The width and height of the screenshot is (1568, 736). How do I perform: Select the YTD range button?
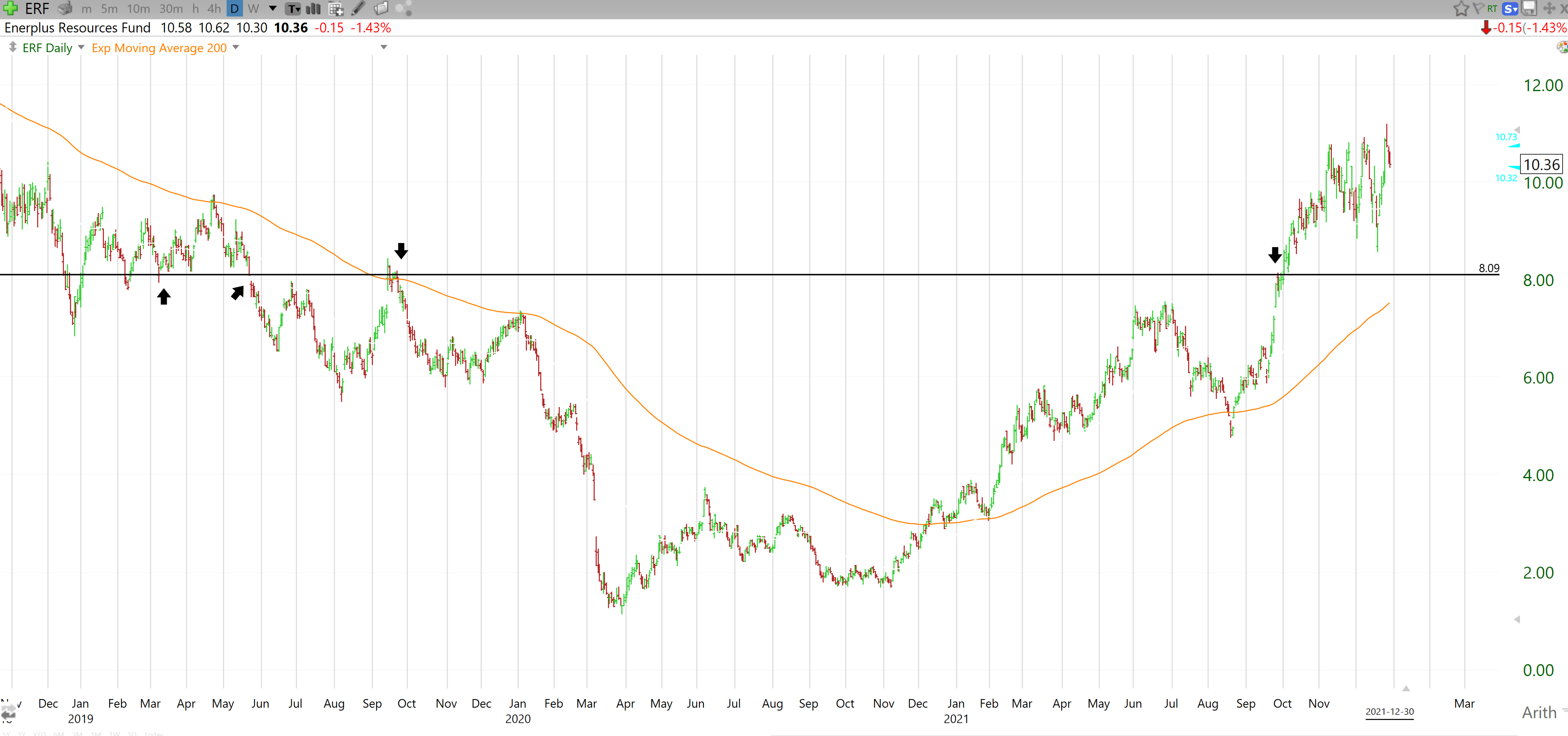[39, 734]
